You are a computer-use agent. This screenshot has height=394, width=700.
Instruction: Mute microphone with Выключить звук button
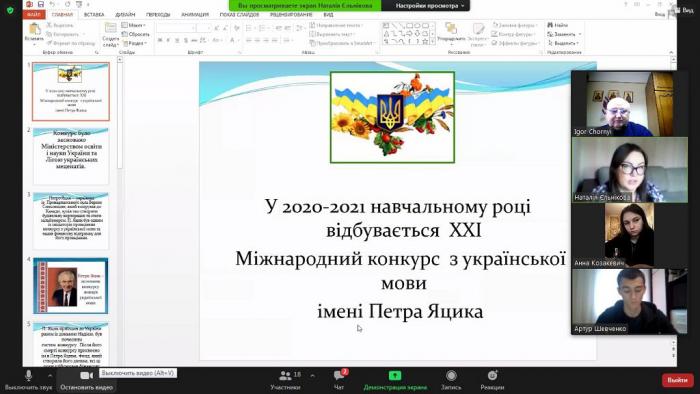point(28,380)
